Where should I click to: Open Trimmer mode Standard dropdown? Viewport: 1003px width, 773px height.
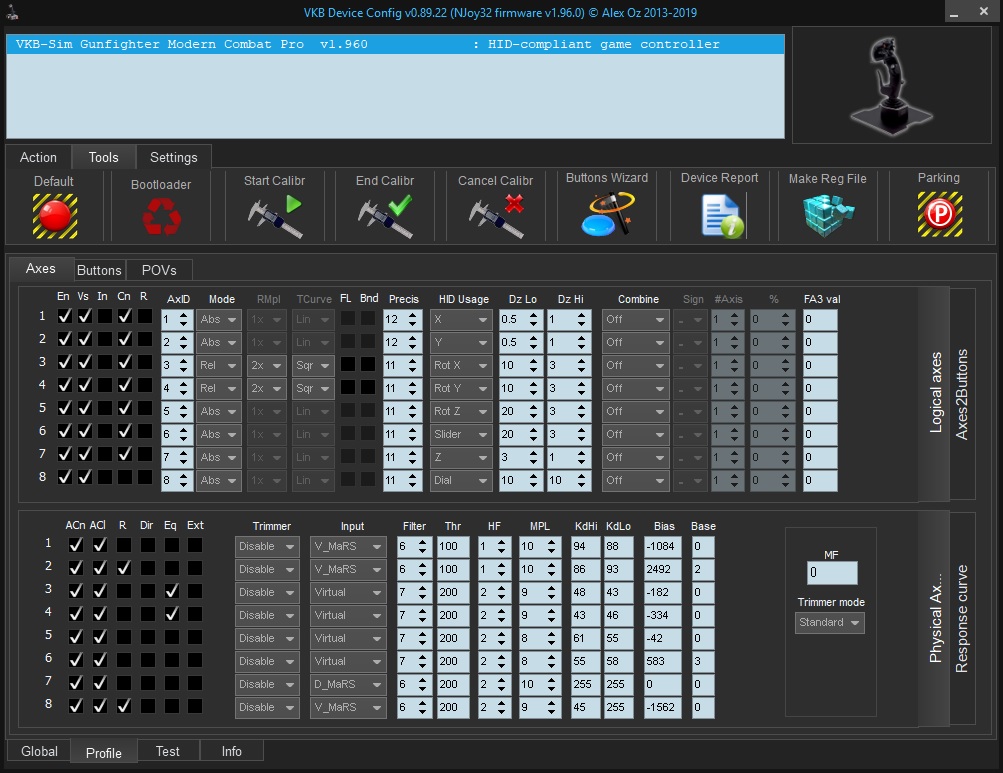pos(830,623)
